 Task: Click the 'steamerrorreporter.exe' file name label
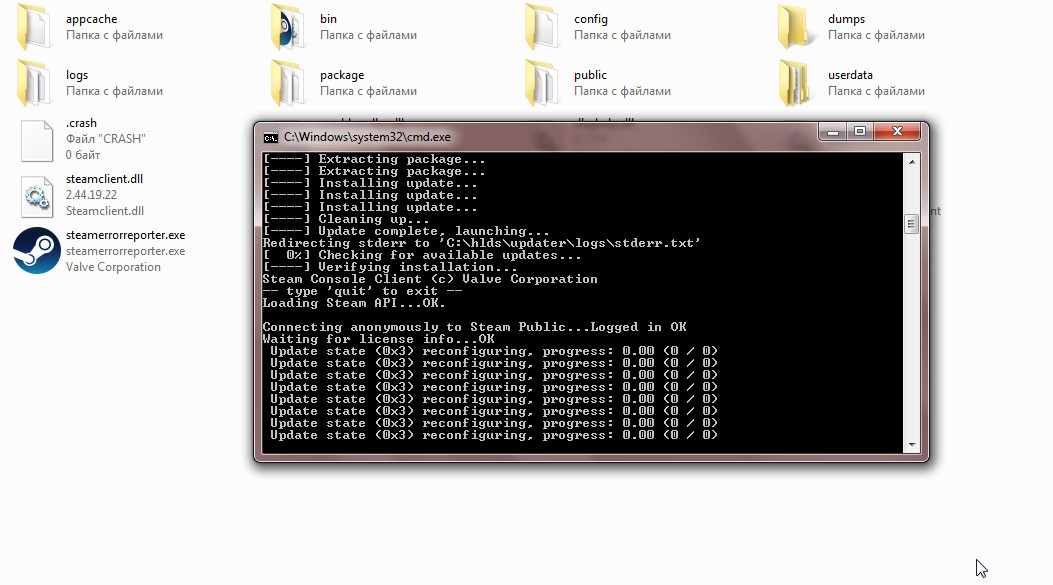(126, 235)
